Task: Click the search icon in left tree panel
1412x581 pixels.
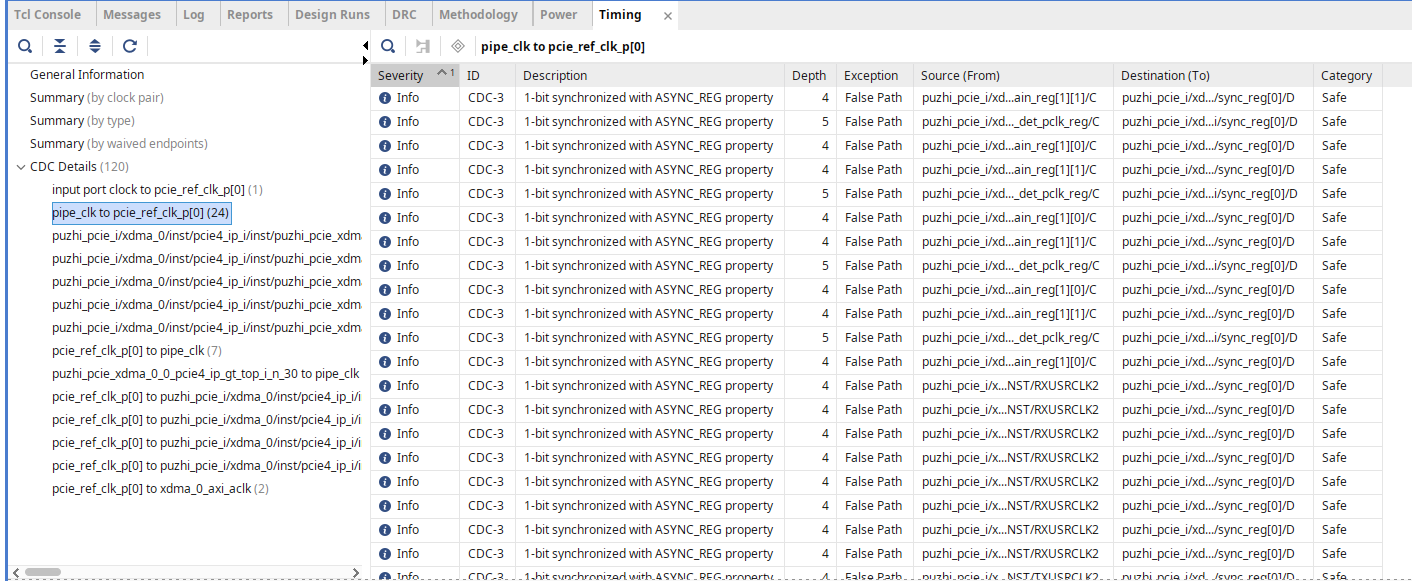Action: click(x=25, y=46)
